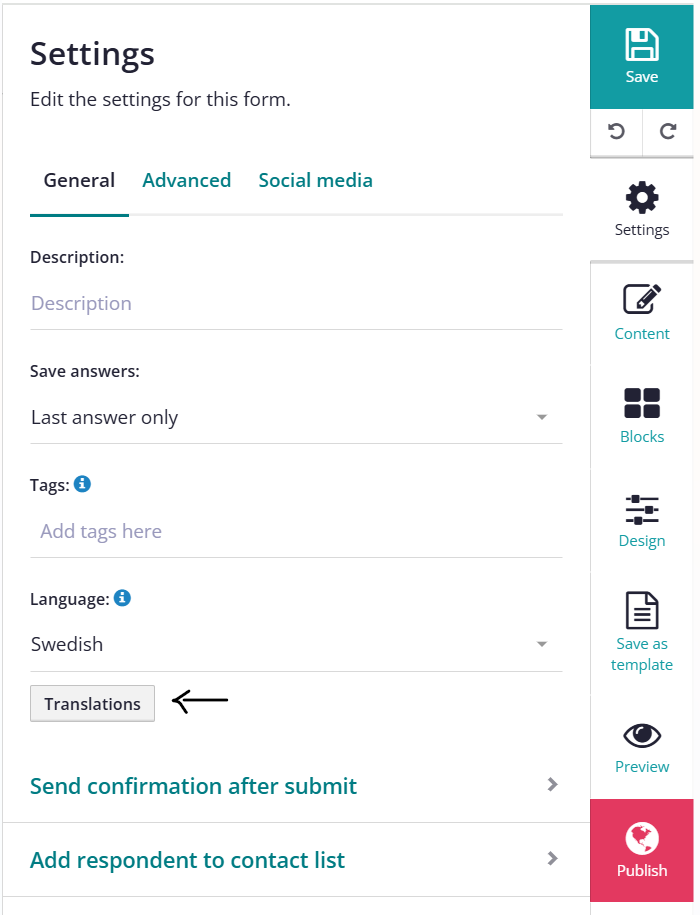Switch to the Advanced tab
This screenshot has width=700, height=915.
[x=187, y=180]
